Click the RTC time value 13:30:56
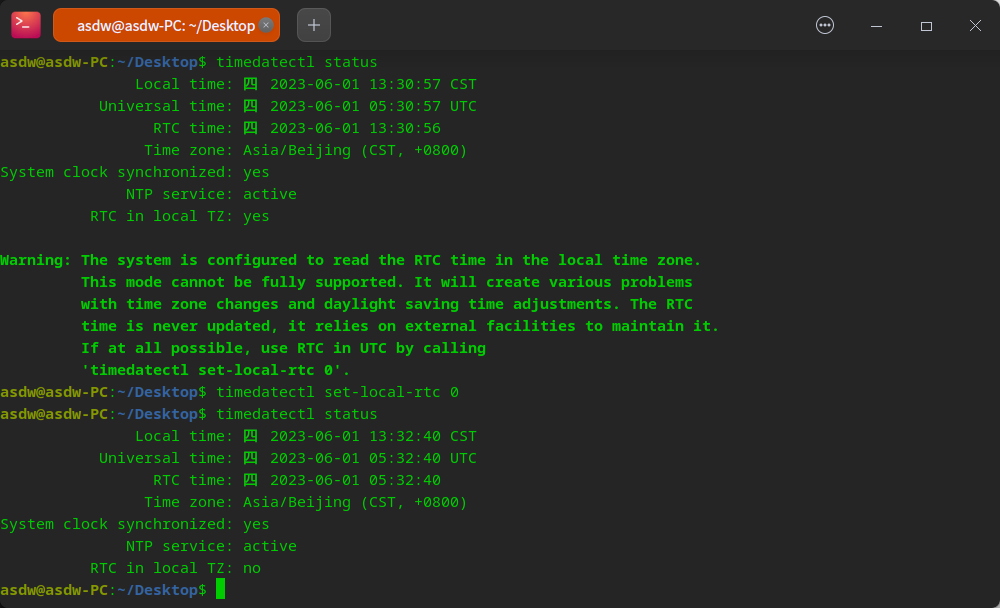Screen dimensions: 1000x608 pos(355,128)
